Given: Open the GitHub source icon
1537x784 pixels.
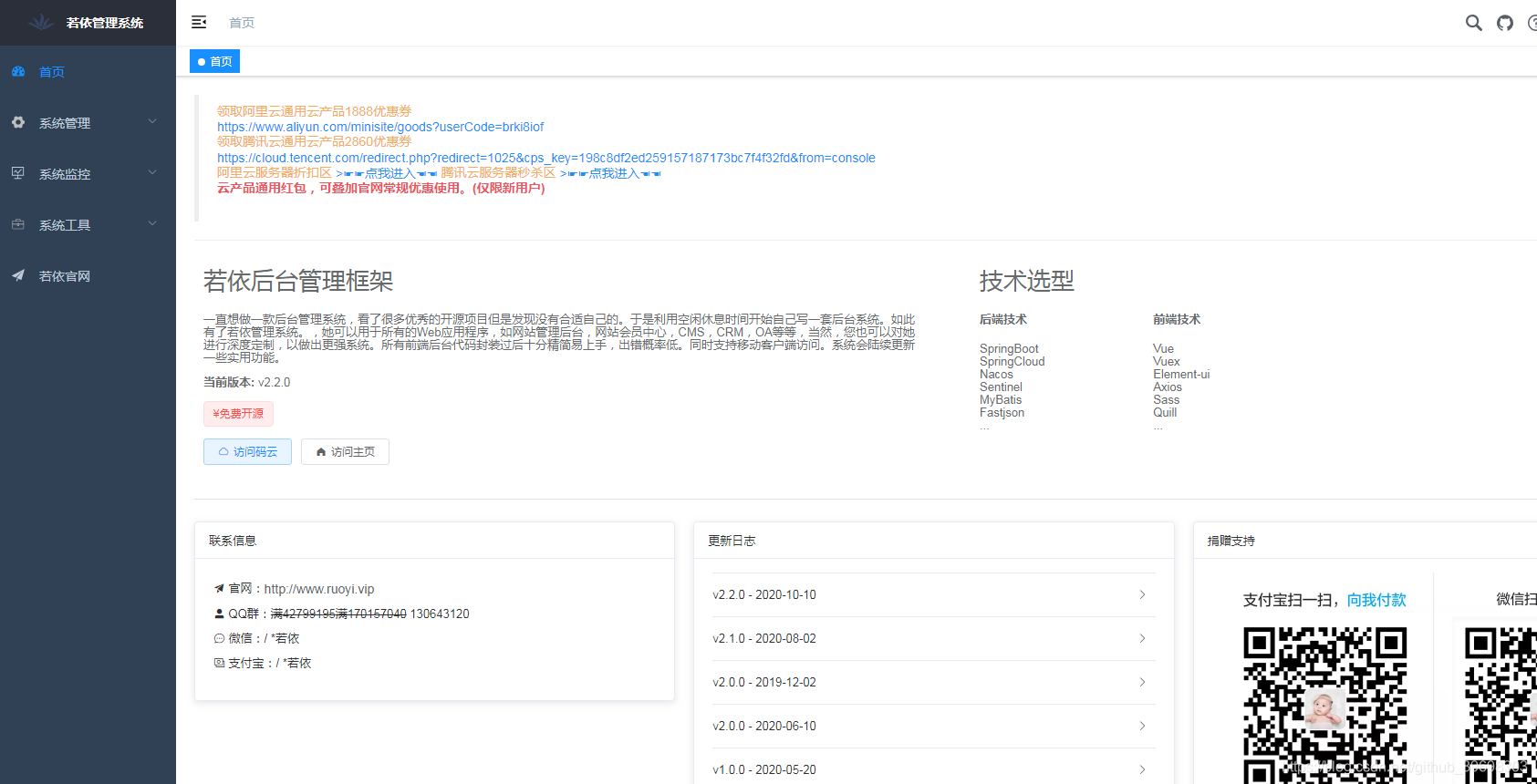Looking at the screenshot, I should tap(1505, 23).
